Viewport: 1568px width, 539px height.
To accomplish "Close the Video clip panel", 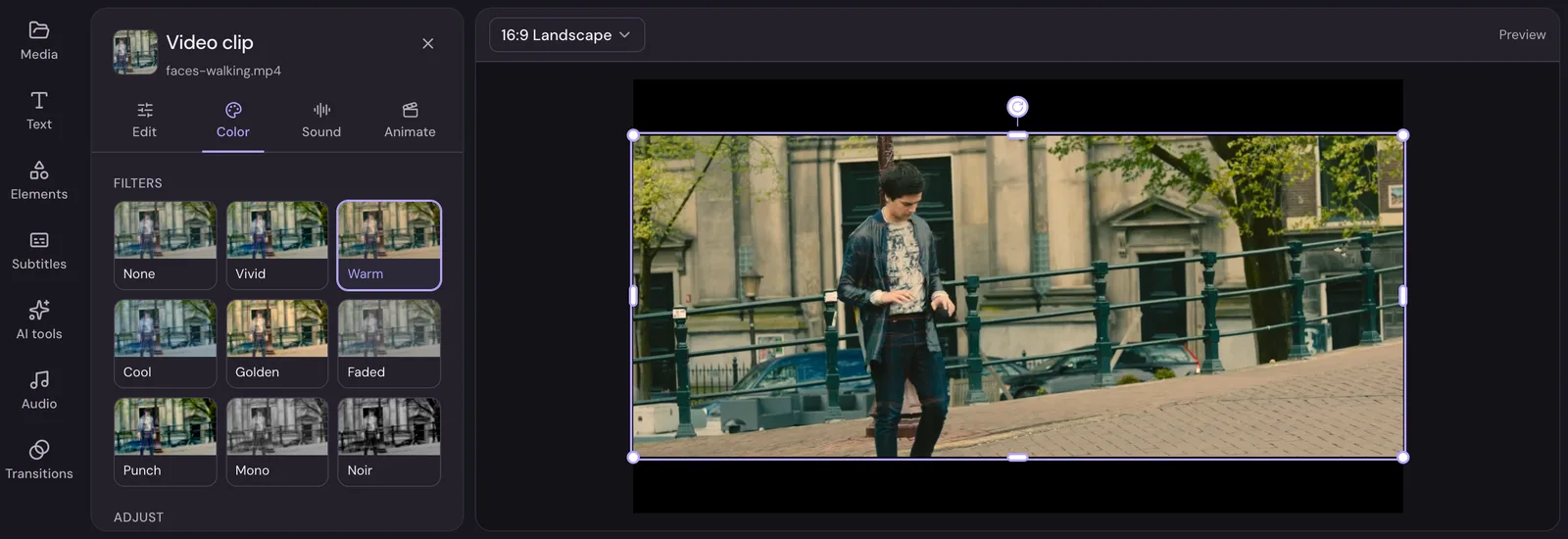I will [x=428, y=43].
